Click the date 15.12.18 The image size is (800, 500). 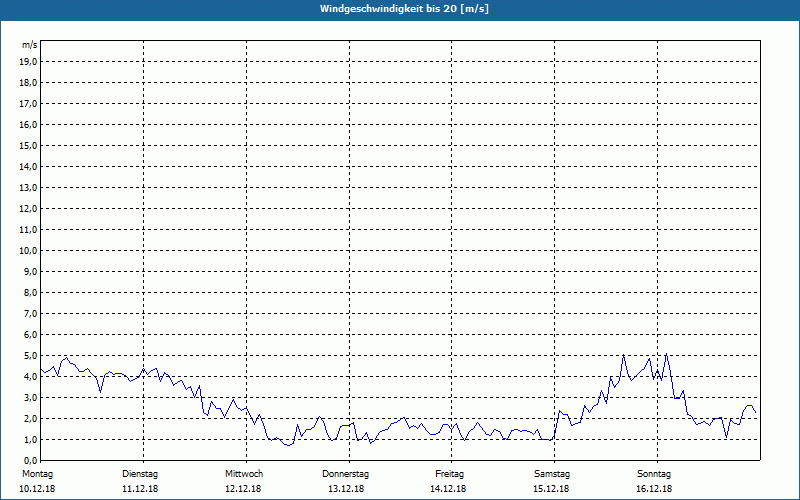(x=551, y=489)
